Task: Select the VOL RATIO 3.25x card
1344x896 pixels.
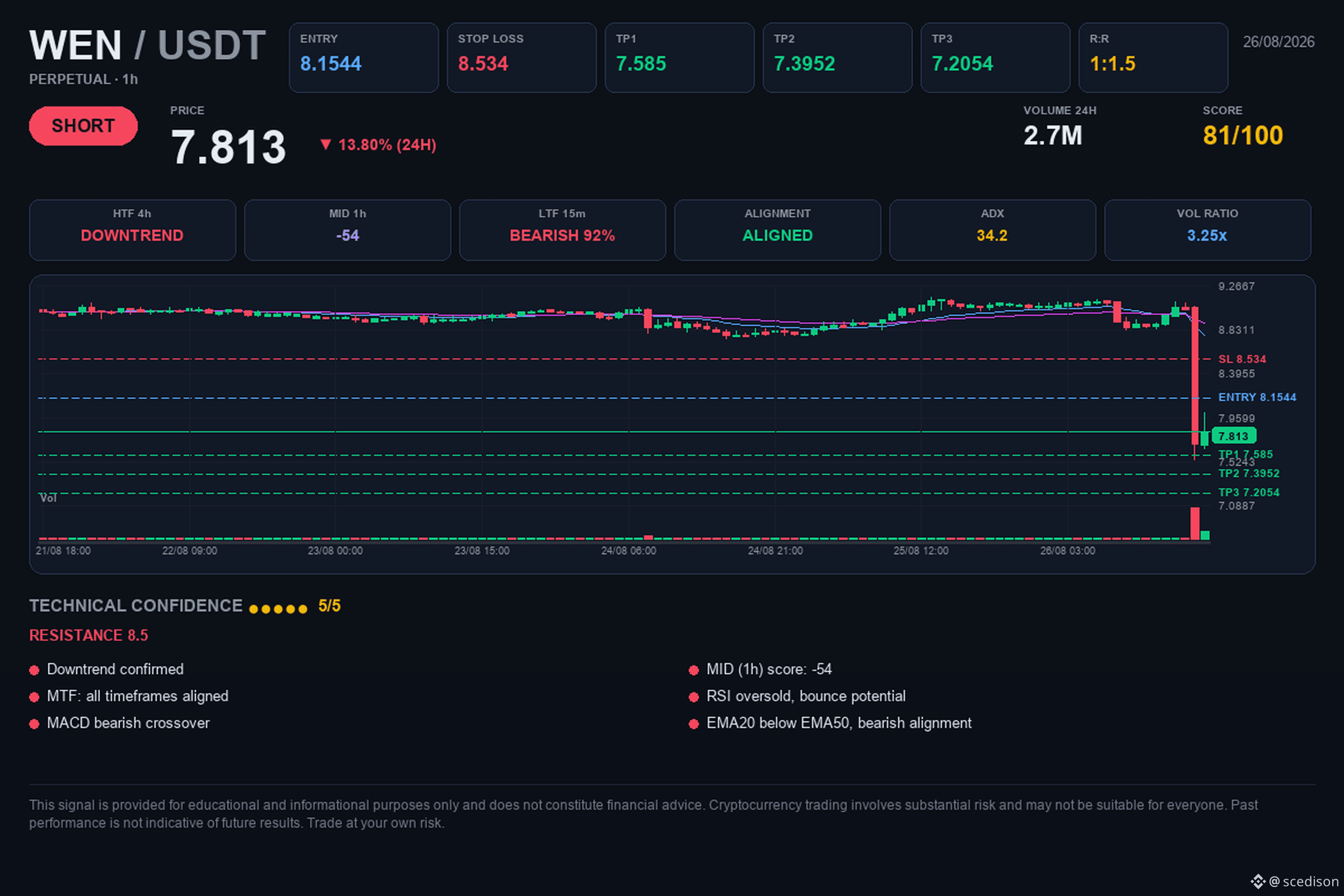Action: 1207,230
